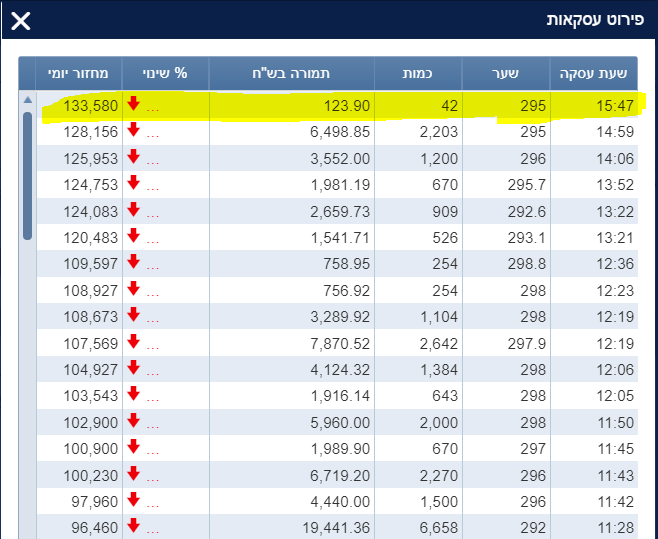Click red down arrow in 13:52 row
The height and width of the screenshot is (539, 658).
(x=133, y=184)
